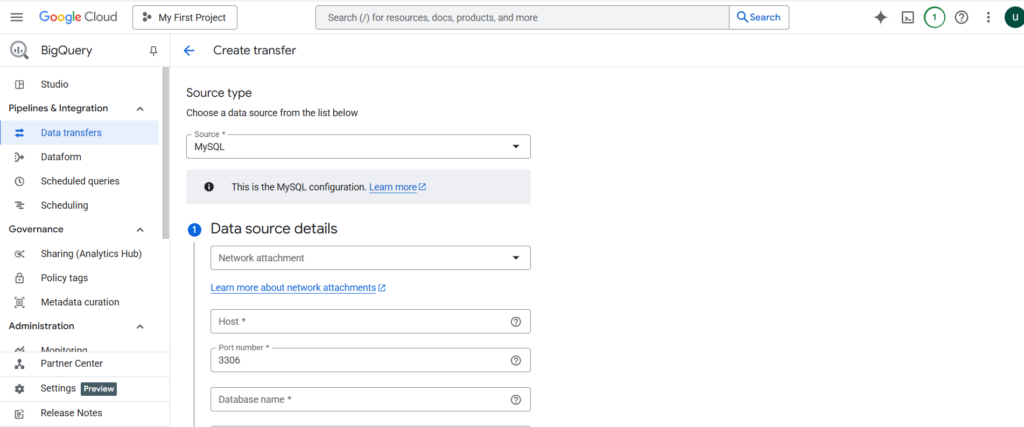The image size is (1024, 427).
Task: Click the Partner Center icon
Action: point(20,364)
